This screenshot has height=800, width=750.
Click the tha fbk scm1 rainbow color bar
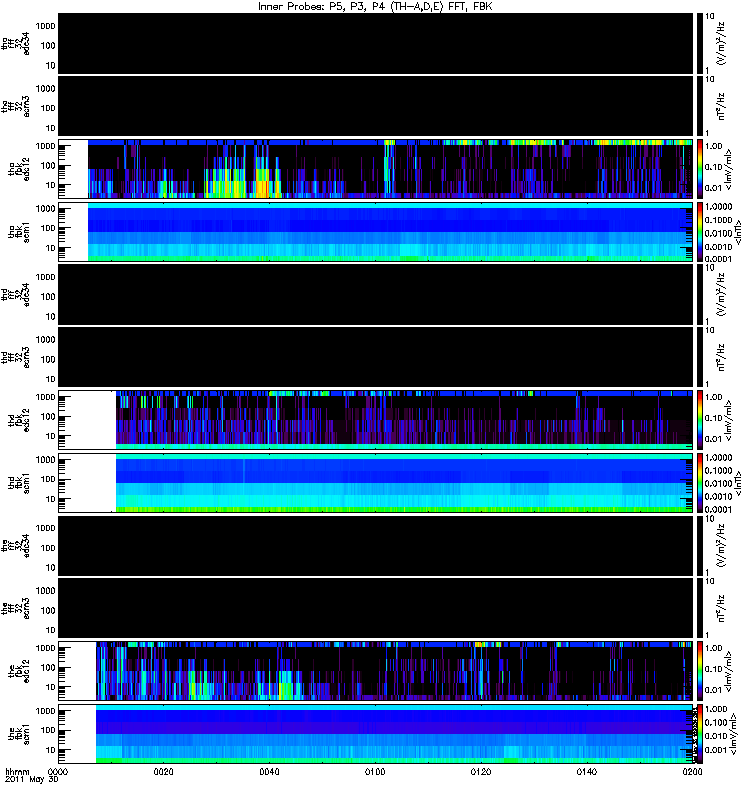699,232
